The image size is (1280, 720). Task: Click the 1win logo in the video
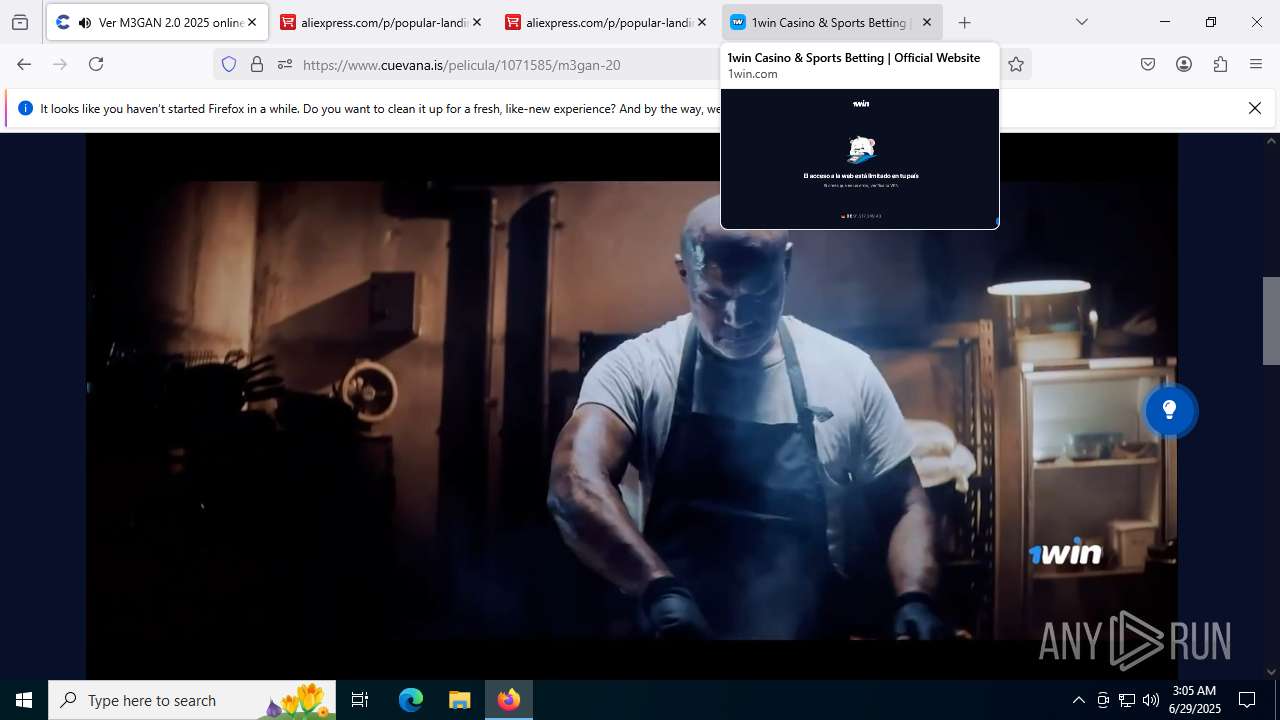click(1065, 553)
